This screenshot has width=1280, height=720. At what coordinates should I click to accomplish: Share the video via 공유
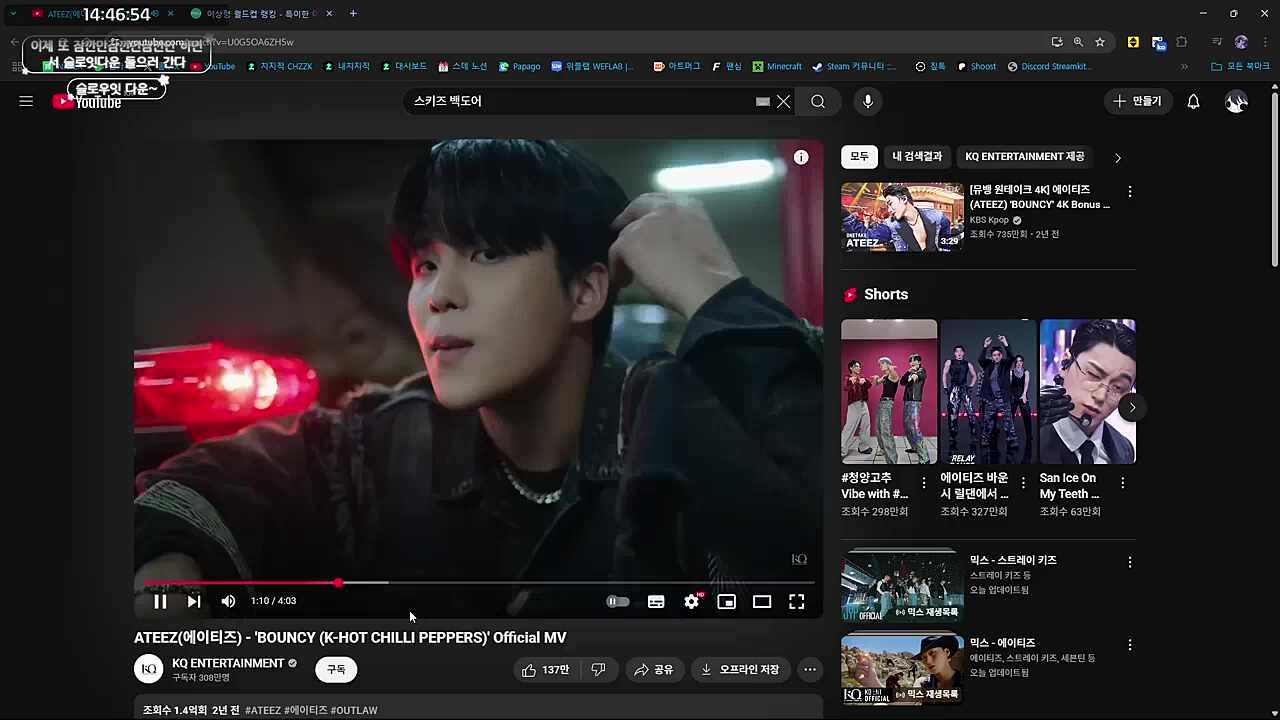[654, 669]
